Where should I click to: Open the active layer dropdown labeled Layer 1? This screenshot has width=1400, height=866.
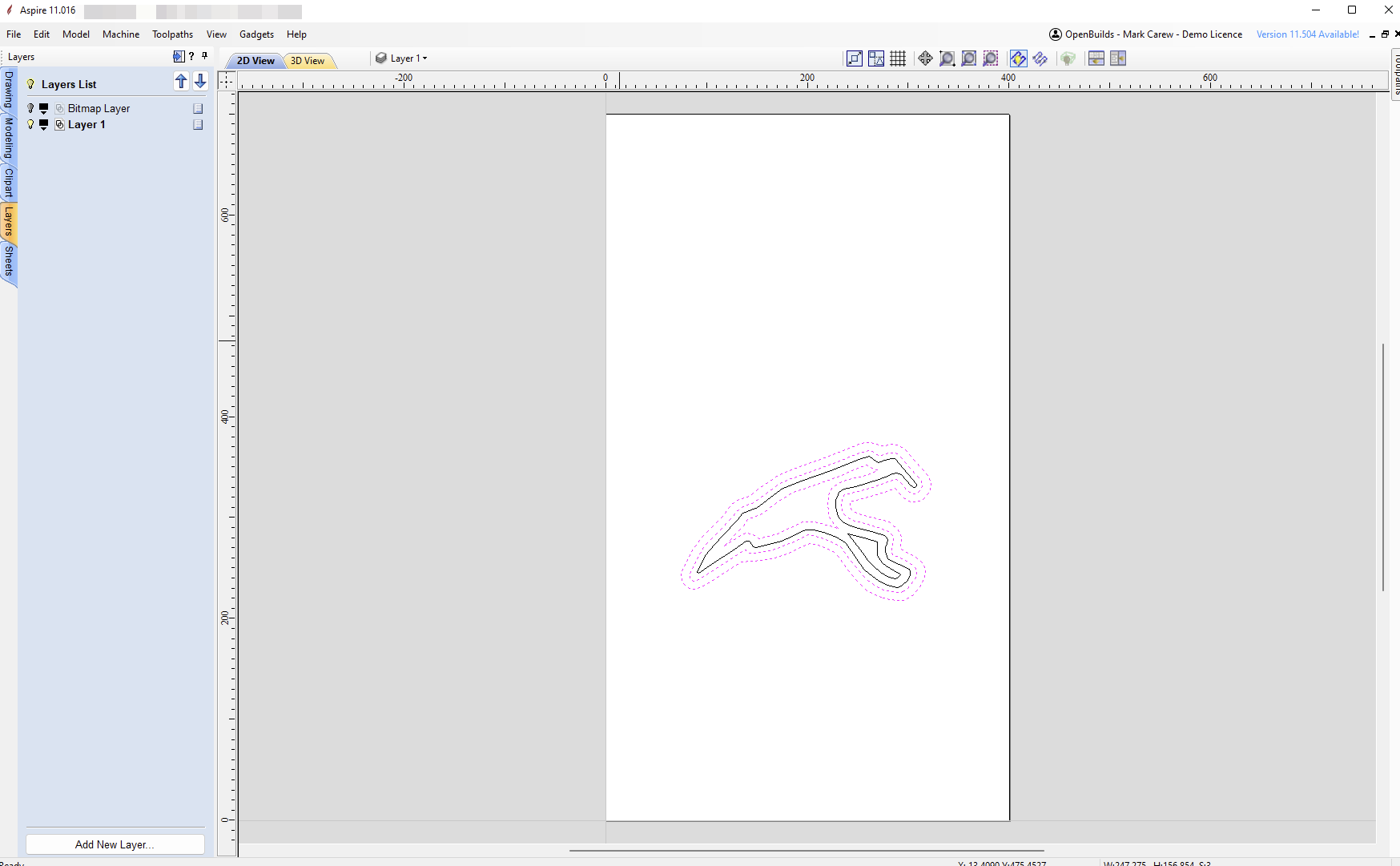[402, 58]
